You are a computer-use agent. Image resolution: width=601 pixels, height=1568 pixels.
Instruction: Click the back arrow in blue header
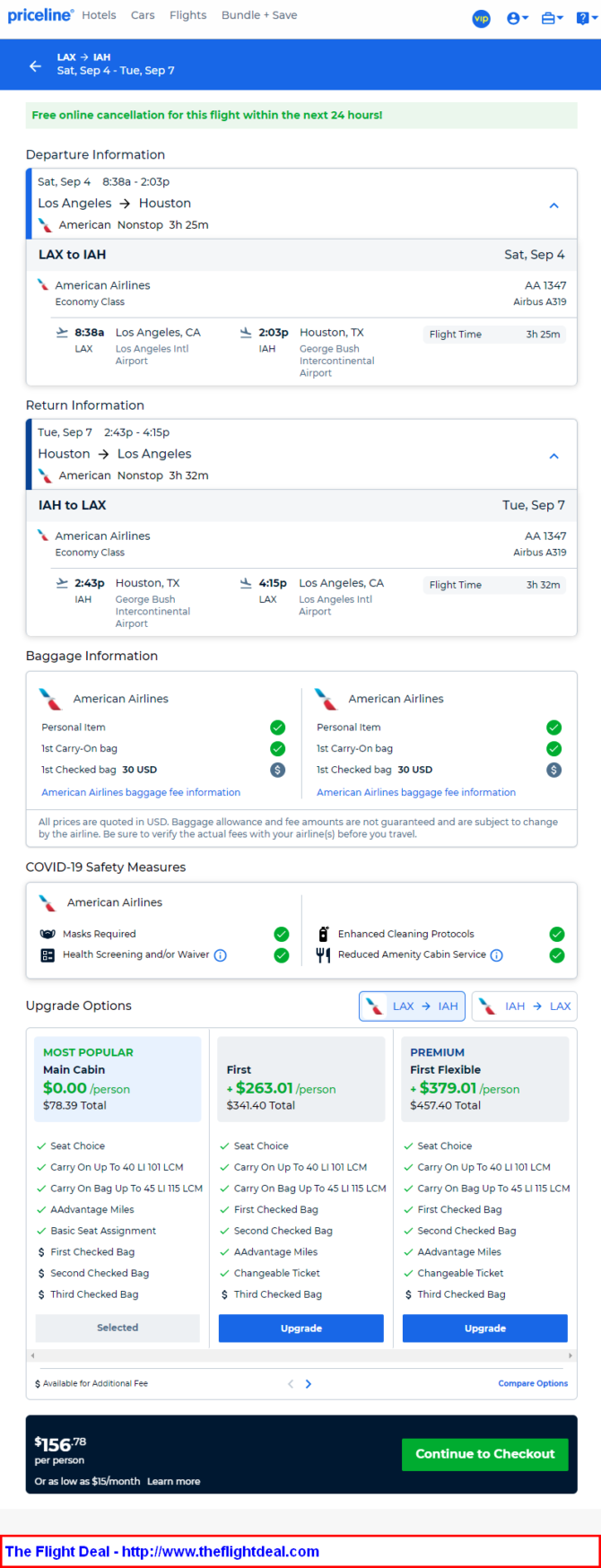(35, 65)
